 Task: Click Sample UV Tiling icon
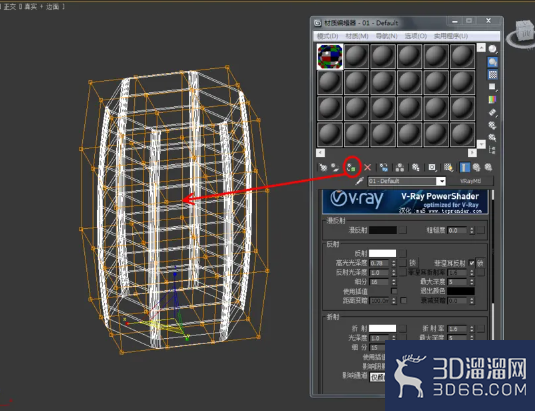(492, 87)
